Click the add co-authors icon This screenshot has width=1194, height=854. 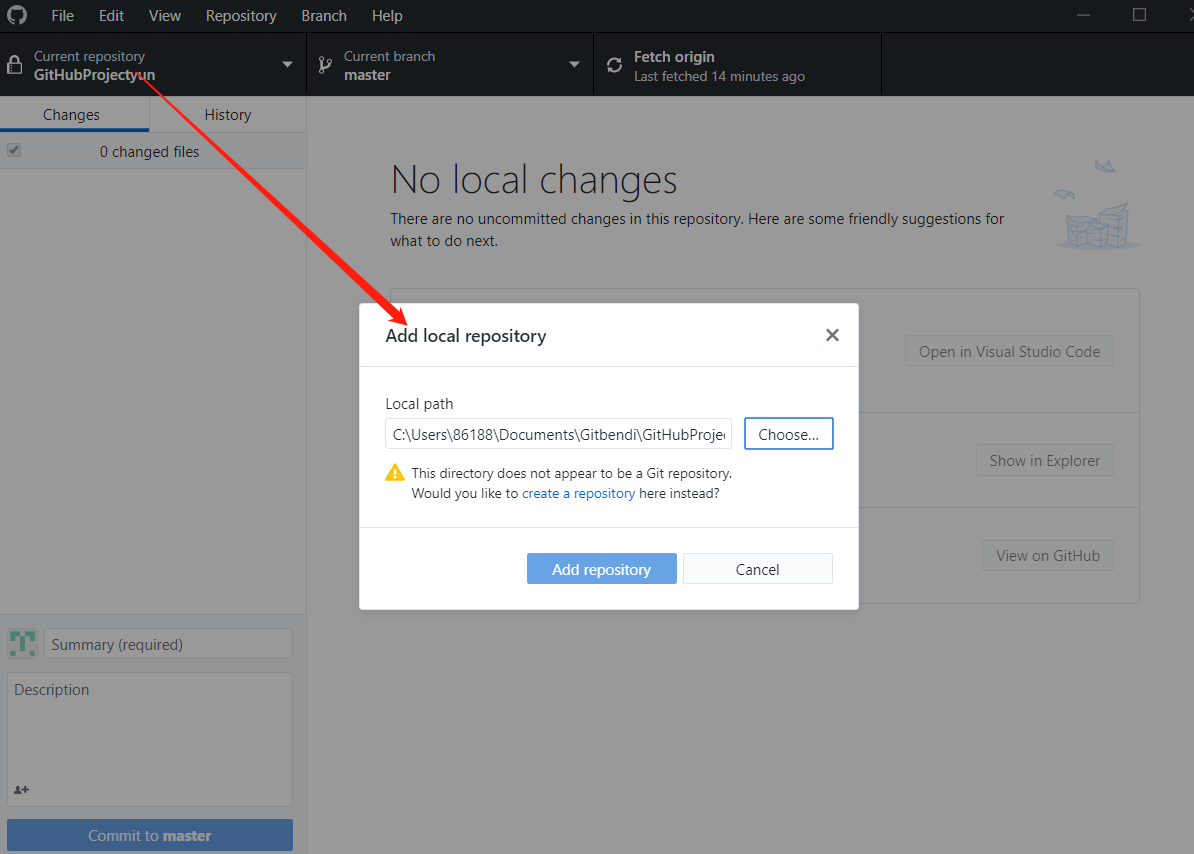(x=21, y=790)
